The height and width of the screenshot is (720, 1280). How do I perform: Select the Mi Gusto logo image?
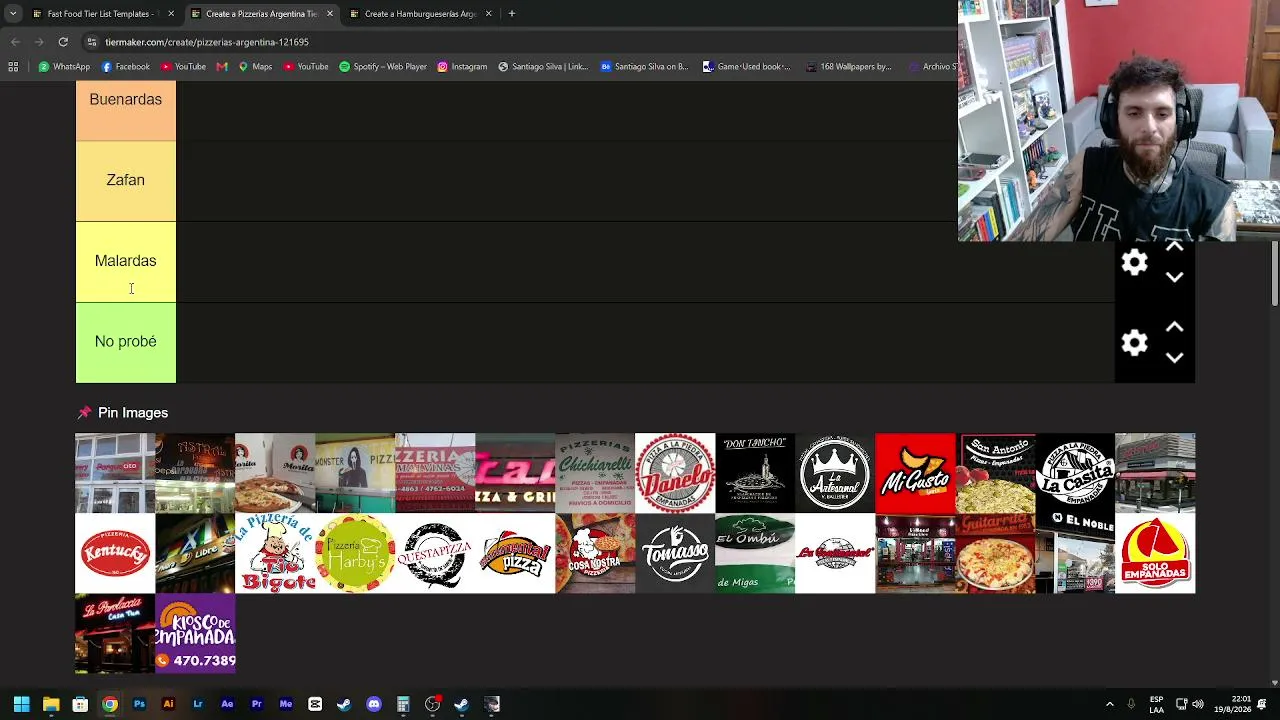[915, 473]
